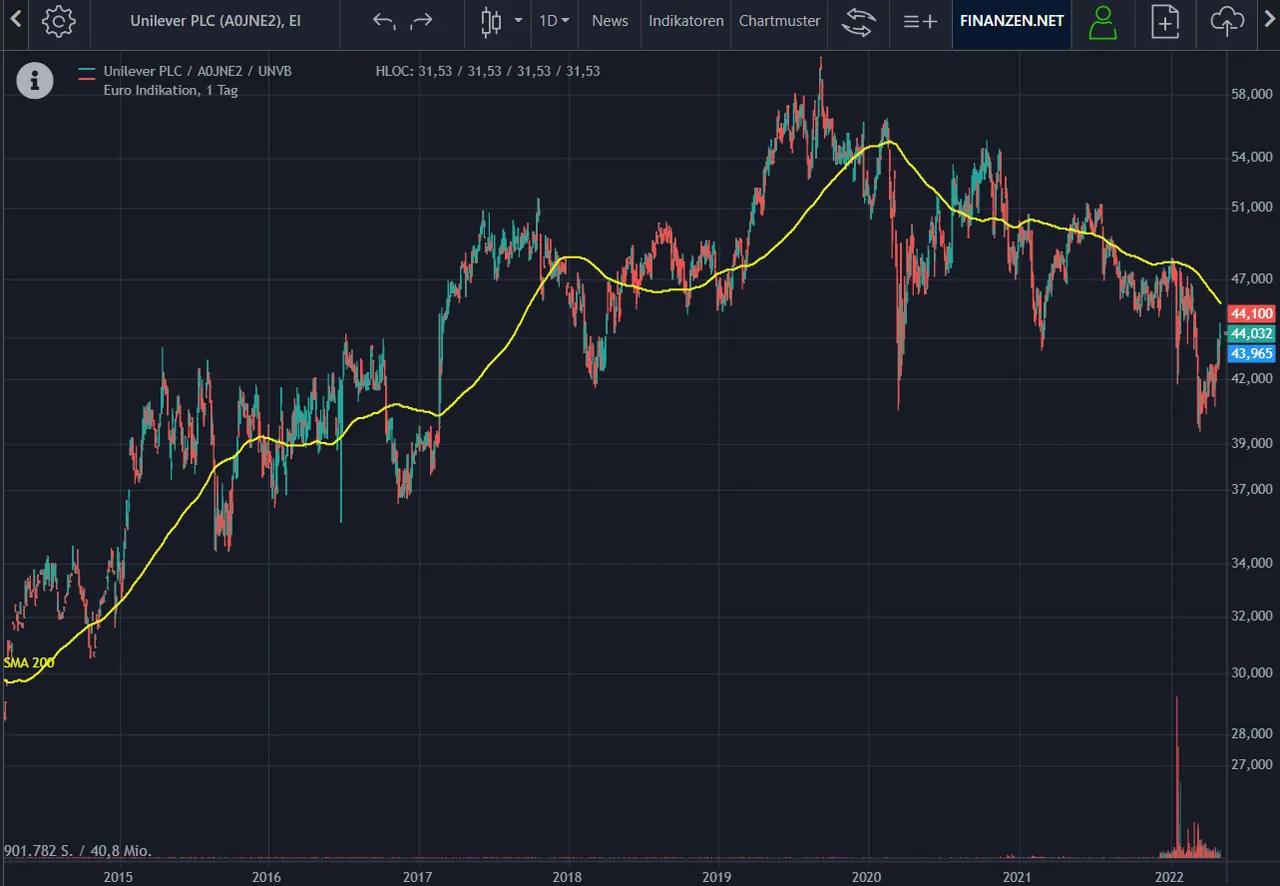This screenshot has width=1280, height=886.
Task: Click the 28,000 price axis label
Action: point(1251,734)
